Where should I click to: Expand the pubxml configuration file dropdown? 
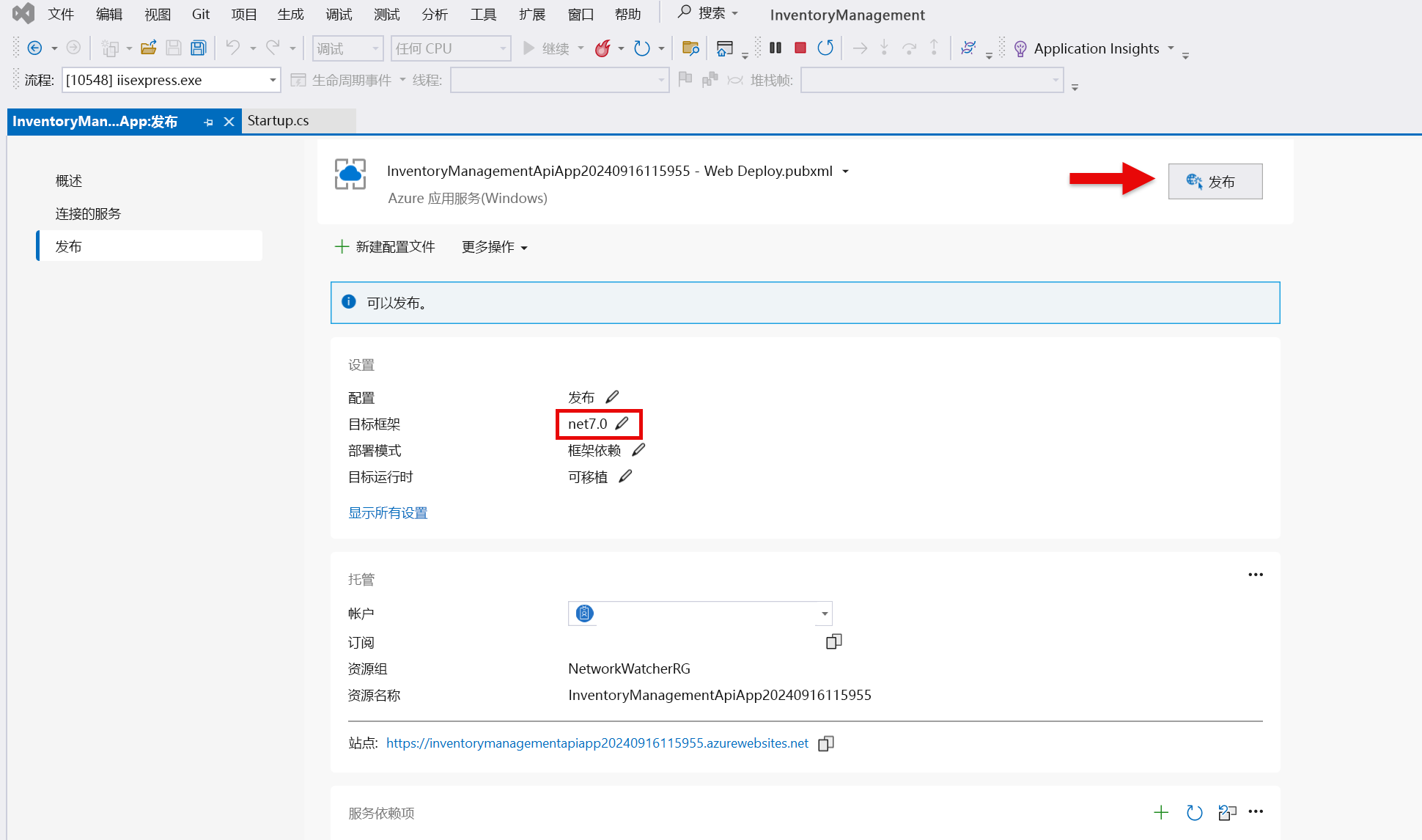click(x=849, y=172)
